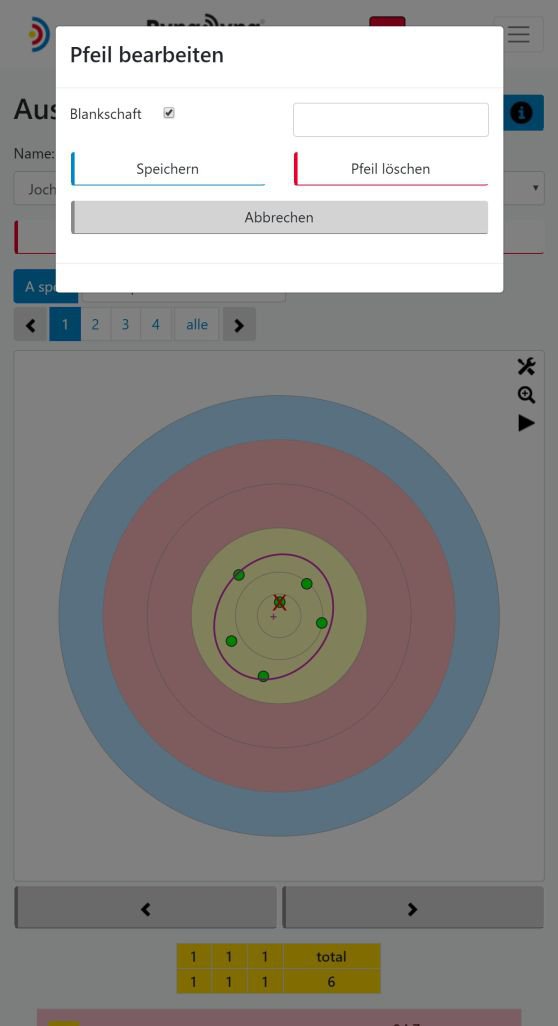Viewport: 558px width, 1026px height.
Task: Click the Abbrechen button
Action: pyautogui.click(x=279, y=217)
